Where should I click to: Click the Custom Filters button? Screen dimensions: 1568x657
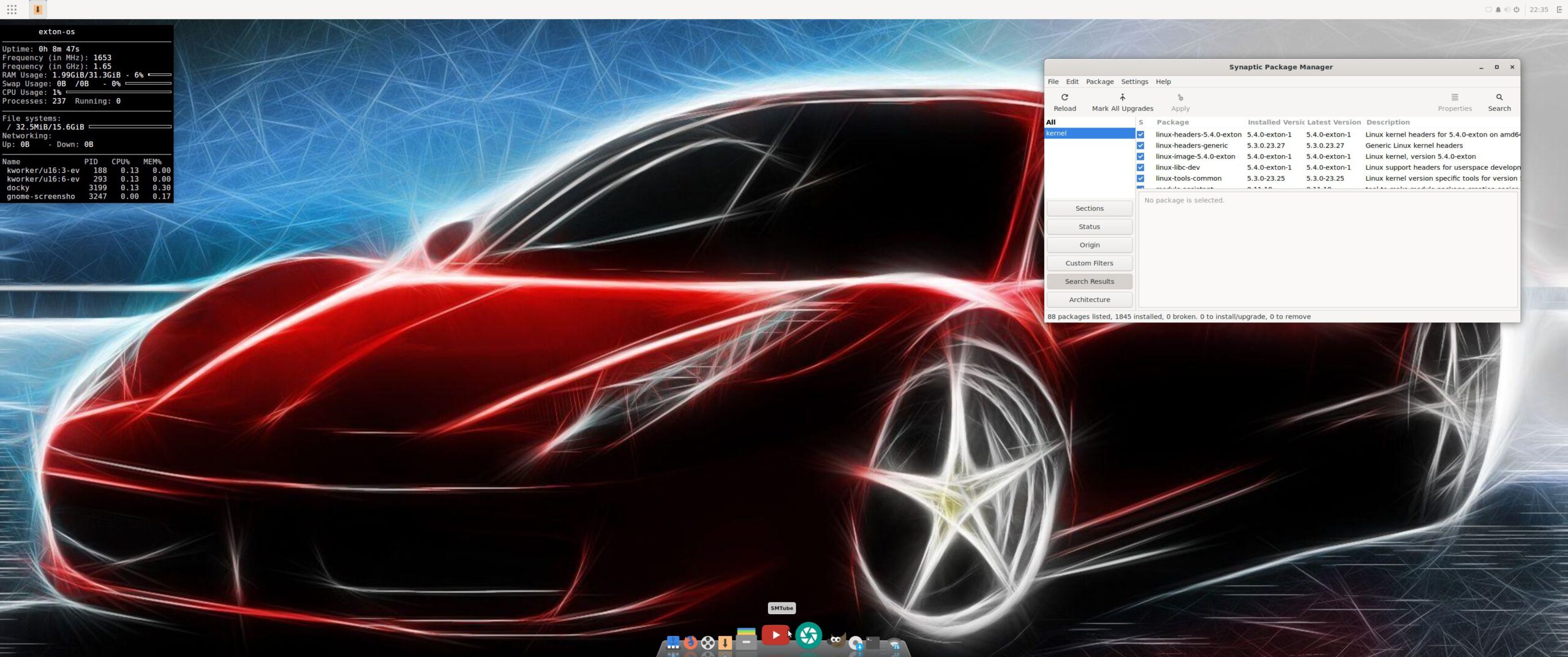pyautogui.click(x=1089, y=263)
